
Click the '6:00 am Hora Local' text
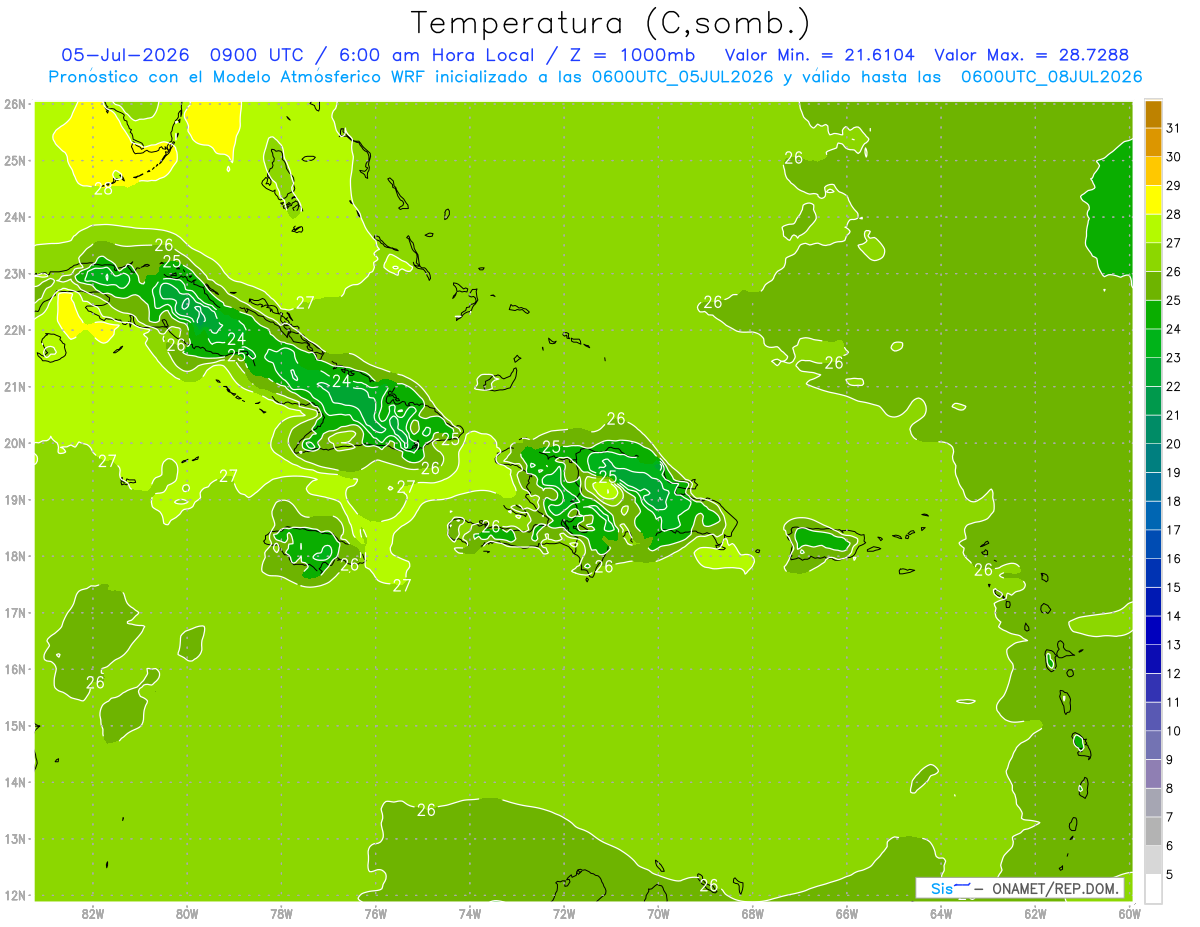tap(436, 55)
